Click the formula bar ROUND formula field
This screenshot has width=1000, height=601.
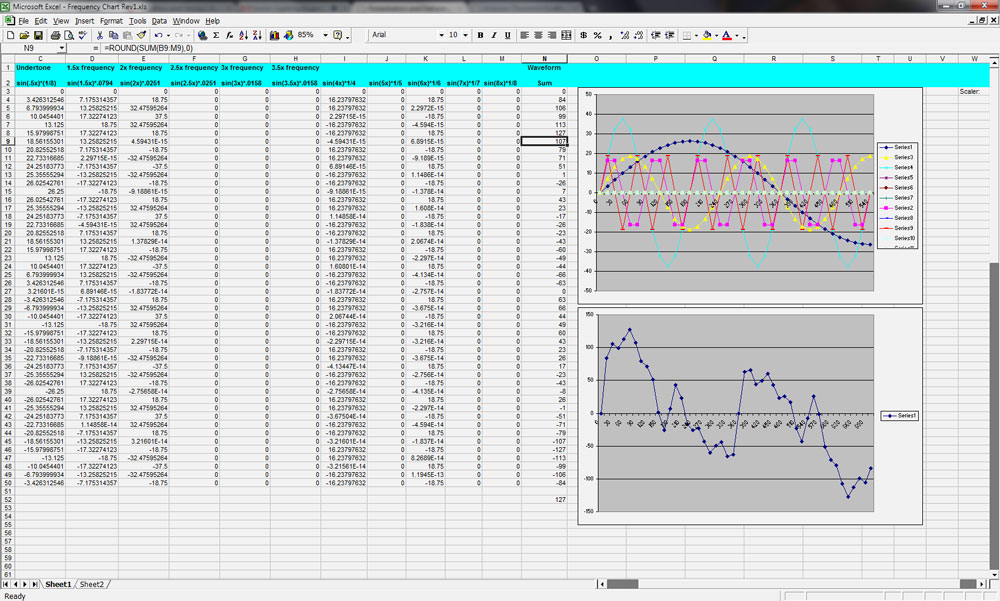[548, 48]
